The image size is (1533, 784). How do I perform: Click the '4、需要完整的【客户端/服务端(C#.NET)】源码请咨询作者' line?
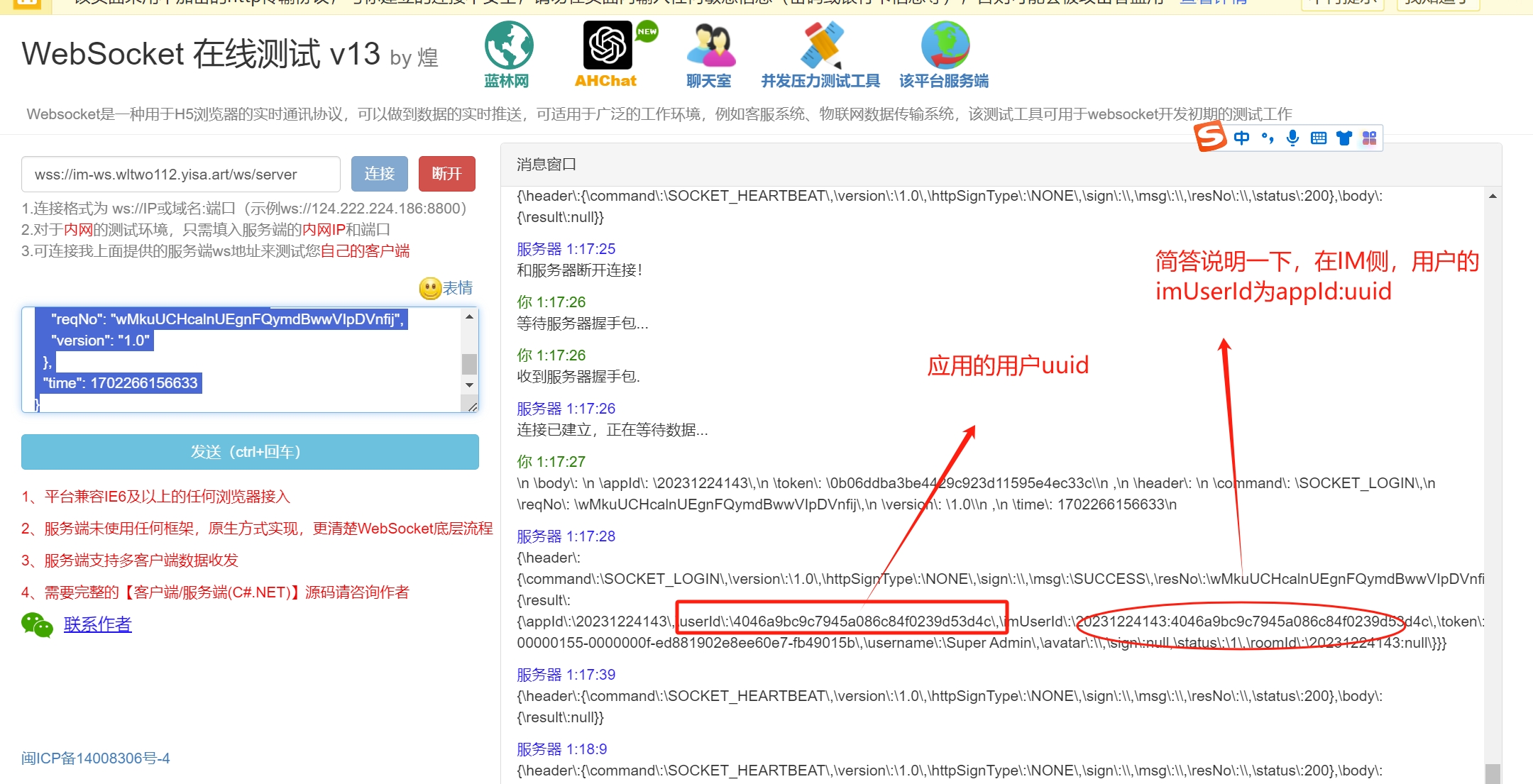(215, 592)
